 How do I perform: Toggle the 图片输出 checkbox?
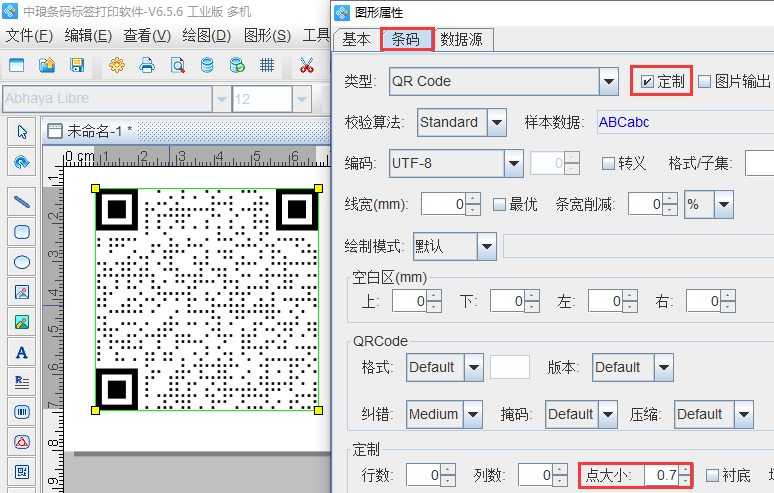point(705,81)
